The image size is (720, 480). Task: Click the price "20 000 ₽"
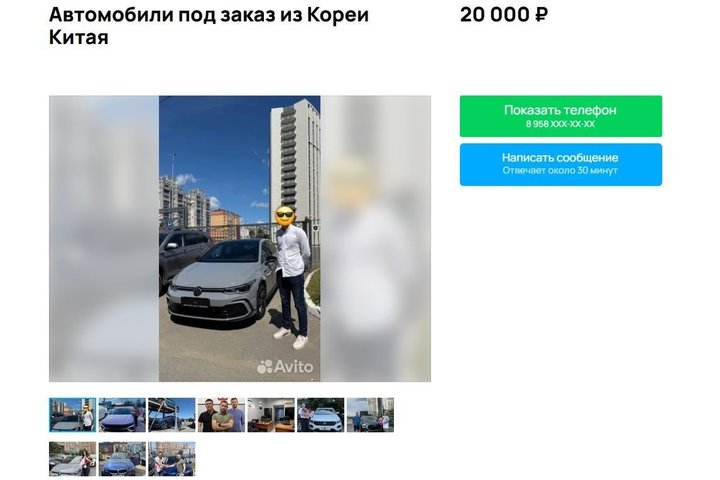504,15
